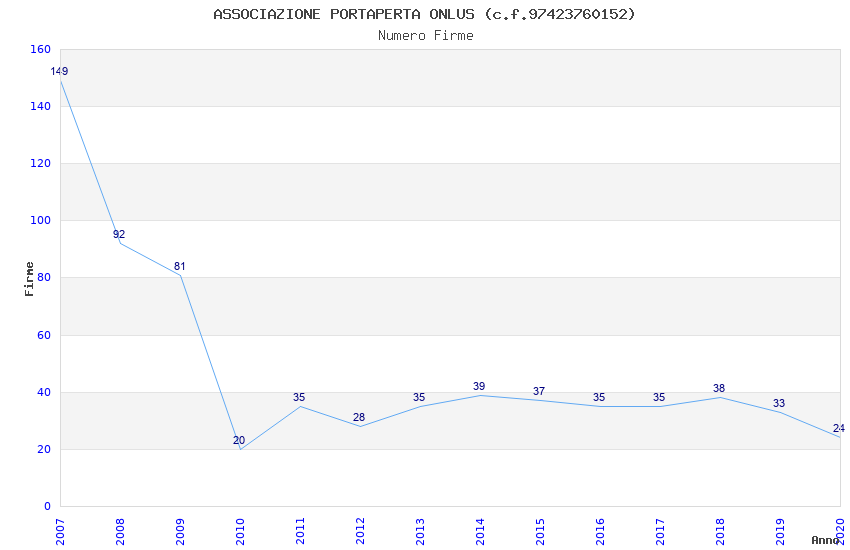Click the data label 20 for 2010
The height and width of the screenshot is (550, 850).
239,440
